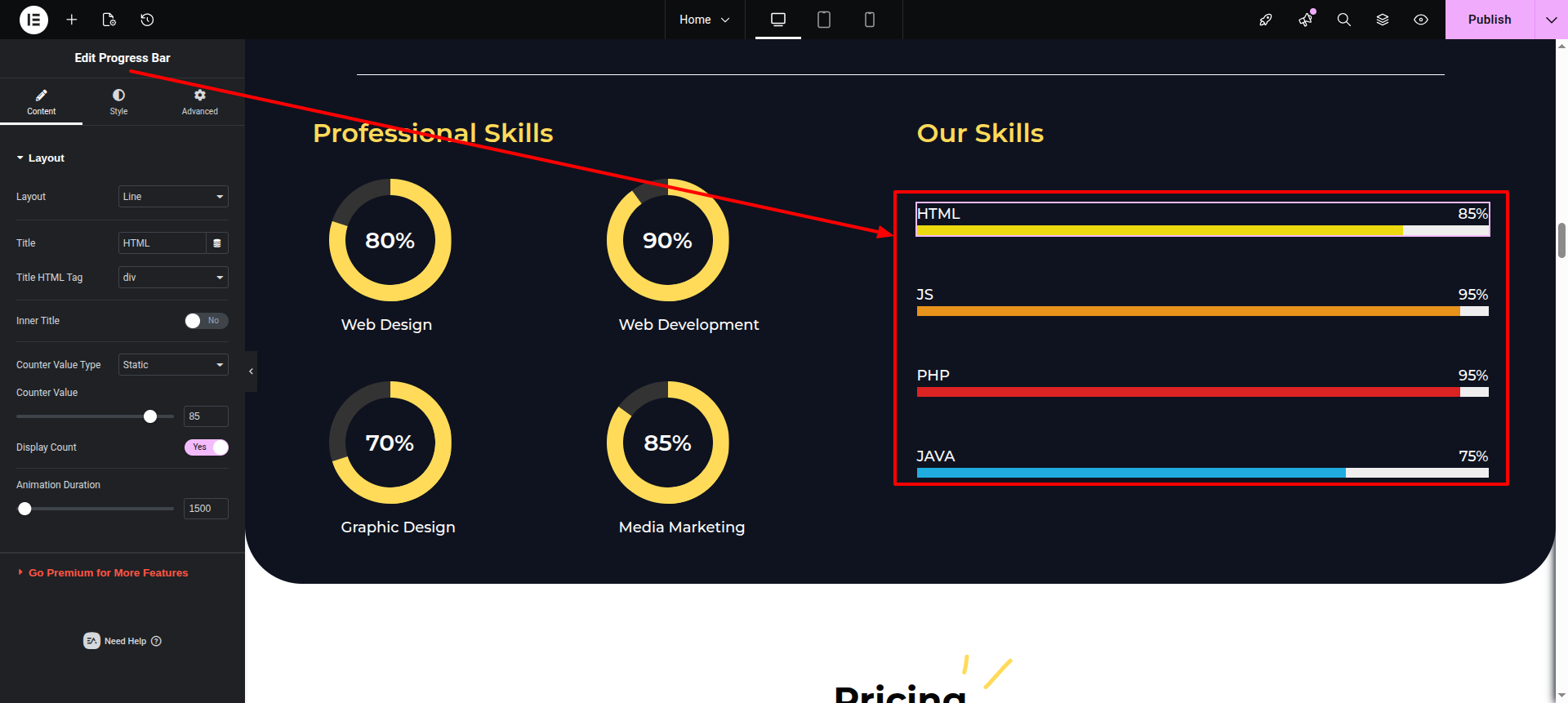Viewport: 1568px width, 703px height.
Task: Open the Need Help link
Action: [124, 641]
